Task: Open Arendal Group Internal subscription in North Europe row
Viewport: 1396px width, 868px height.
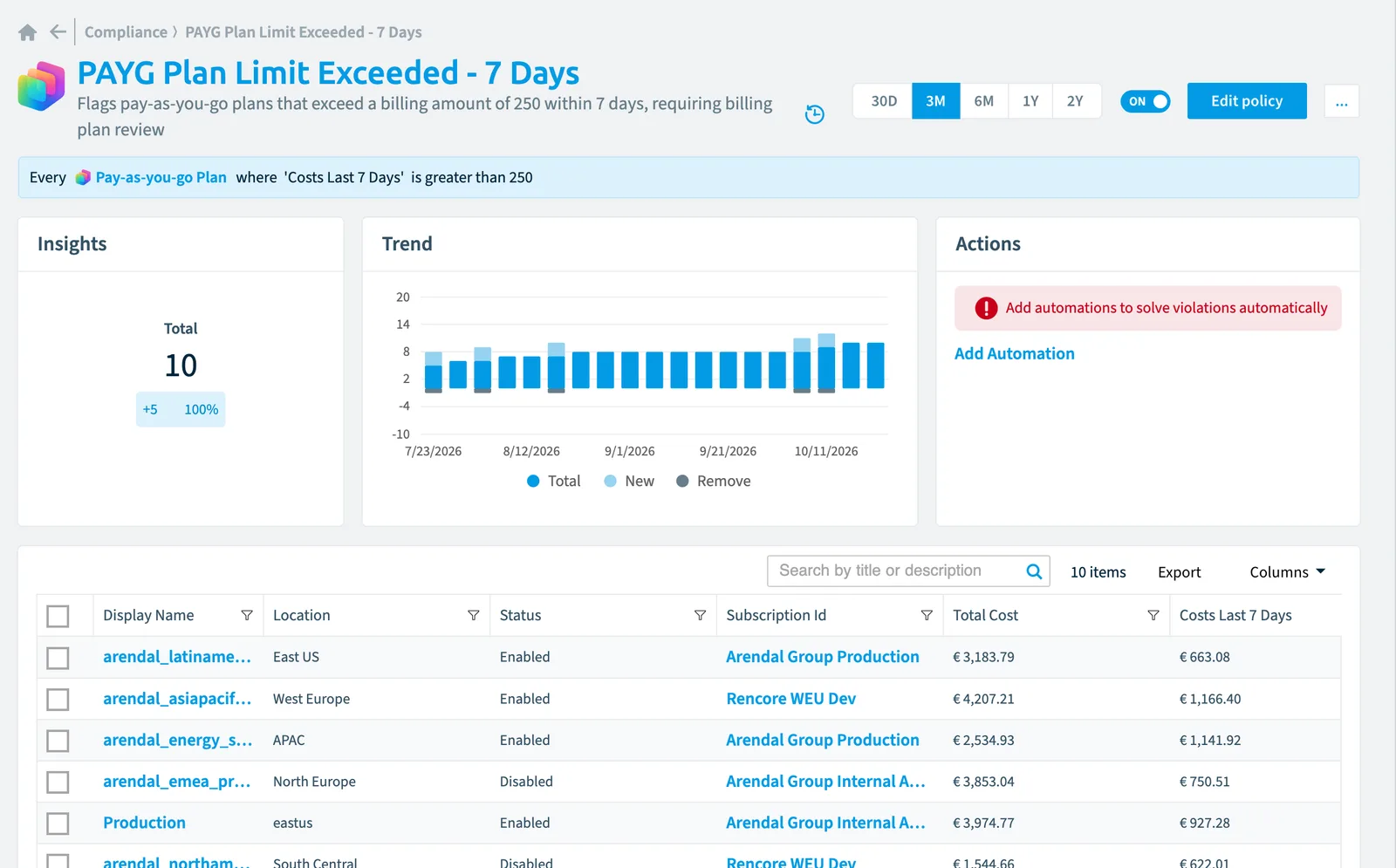Action: pyautogui.click(x=825, y=782)
